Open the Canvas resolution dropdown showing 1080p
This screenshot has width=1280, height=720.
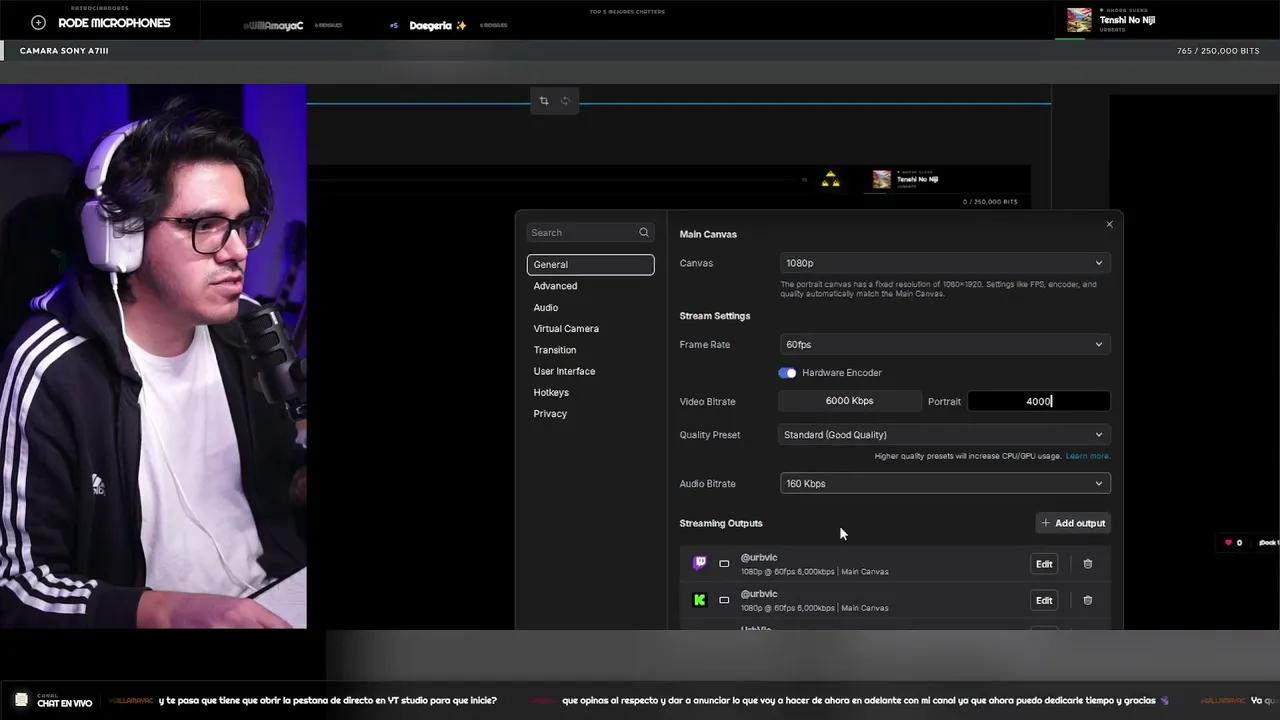coord(945,263)
